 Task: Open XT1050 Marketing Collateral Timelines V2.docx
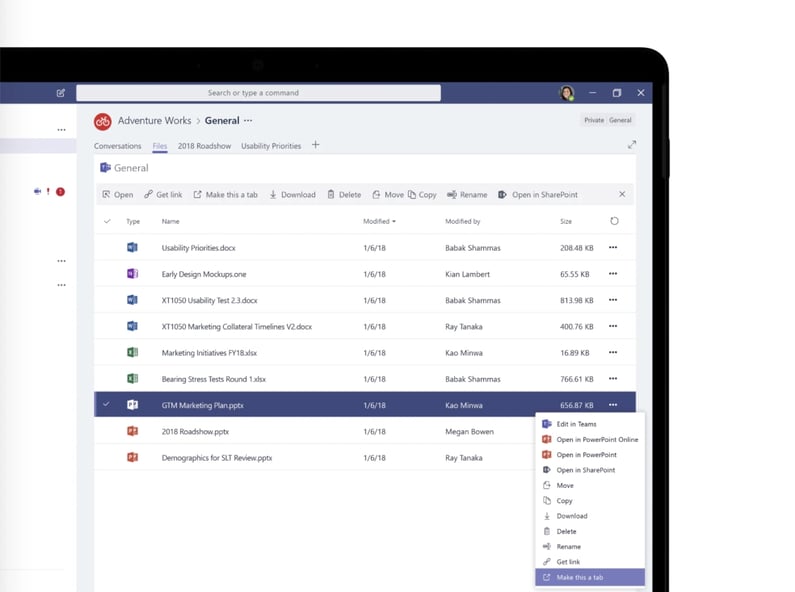pyautogui.click(x=237, y=327)
